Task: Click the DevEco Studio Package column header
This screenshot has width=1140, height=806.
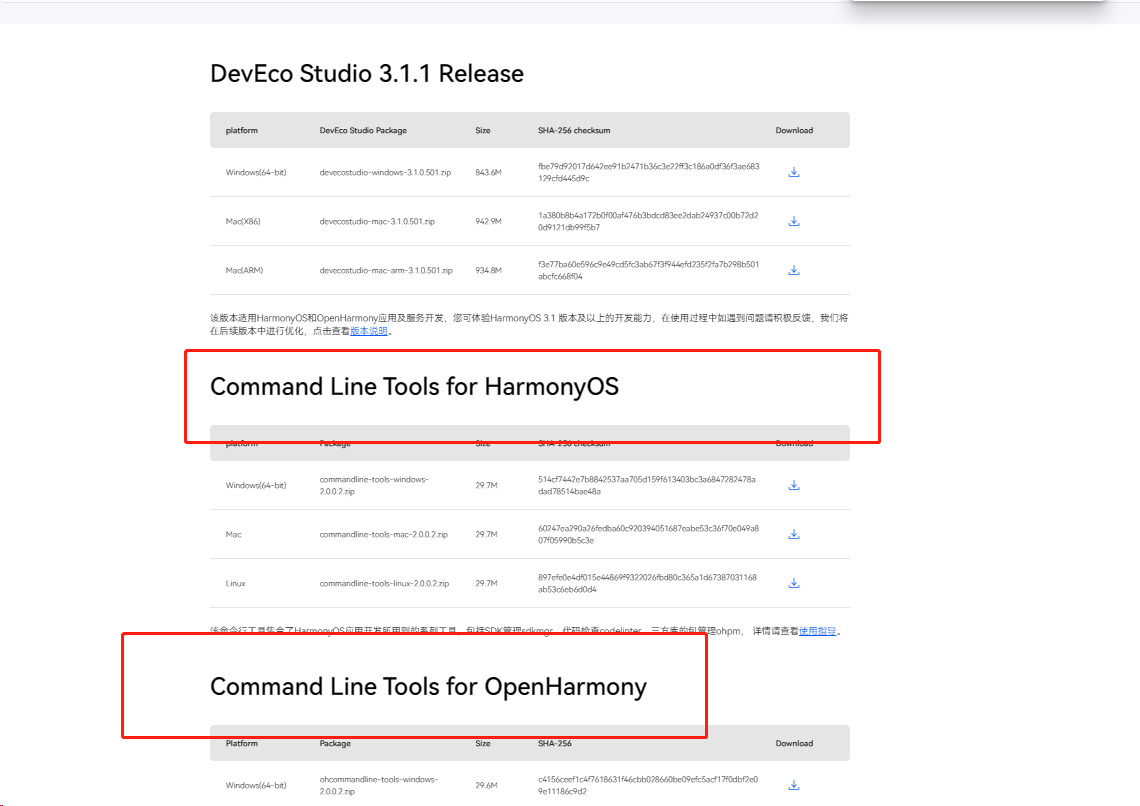Action: 363,130
